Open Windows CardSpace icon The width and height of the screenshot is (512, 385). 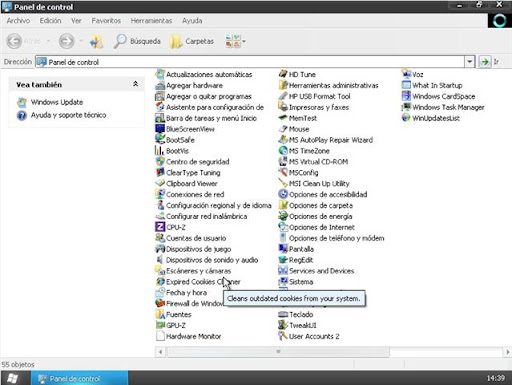coord(406,96)
